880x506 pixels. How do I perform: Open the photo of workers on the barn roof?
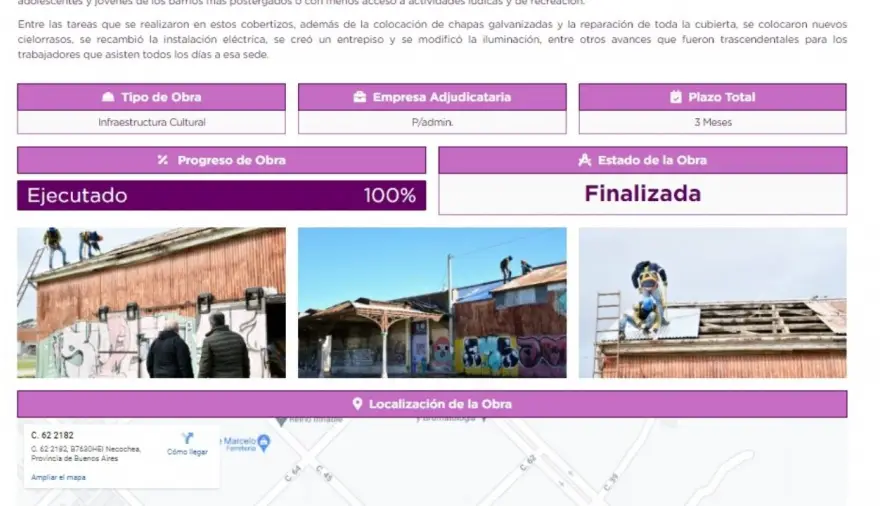pos(152,302)
